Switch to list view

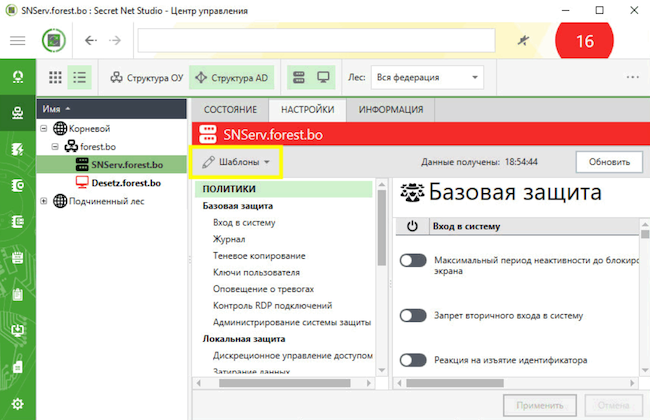click(x=79, y=77)
